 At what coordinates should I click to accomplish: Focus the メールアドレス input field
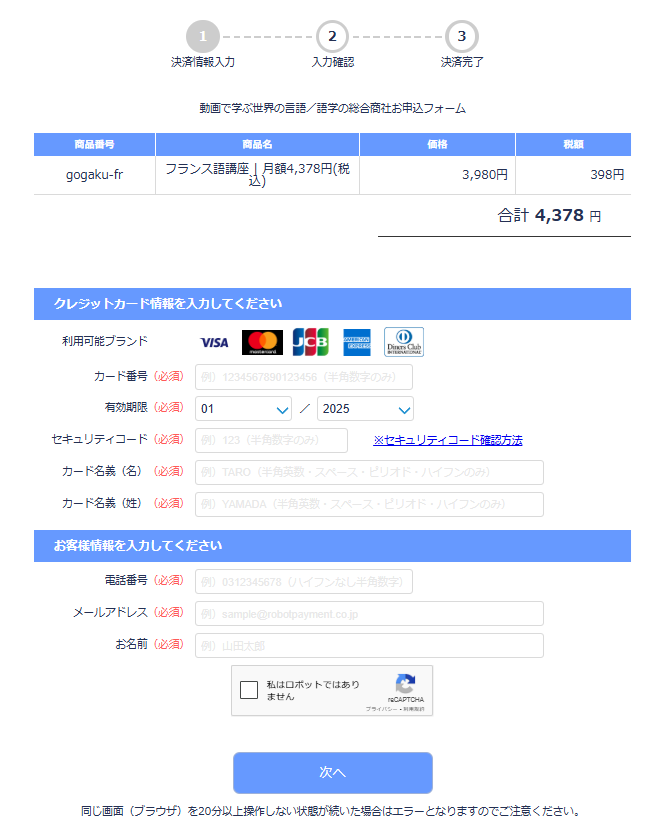point(369,613)
